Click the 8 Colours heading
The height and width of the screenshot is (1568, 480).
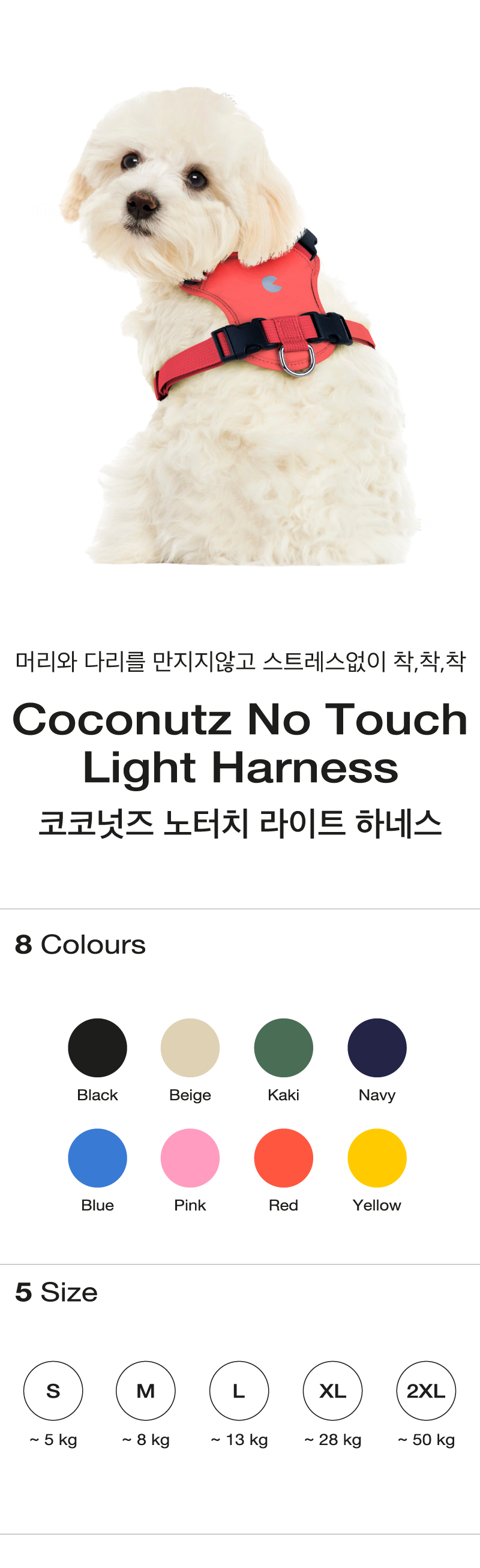point(80,944)
